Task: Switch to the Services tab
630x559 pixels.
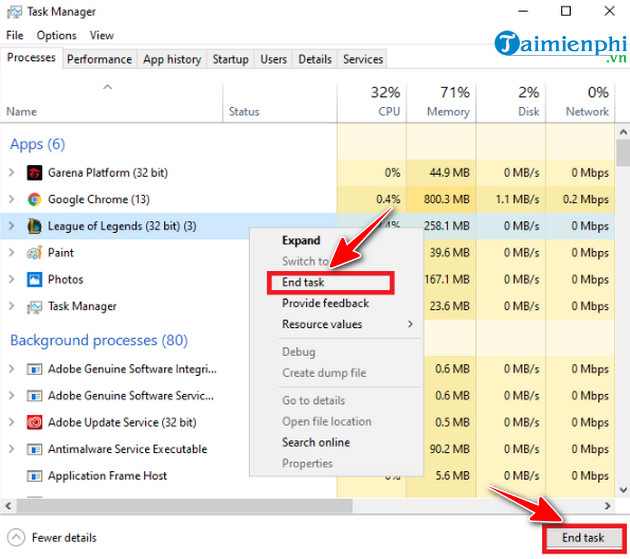Action: point(363,59)
